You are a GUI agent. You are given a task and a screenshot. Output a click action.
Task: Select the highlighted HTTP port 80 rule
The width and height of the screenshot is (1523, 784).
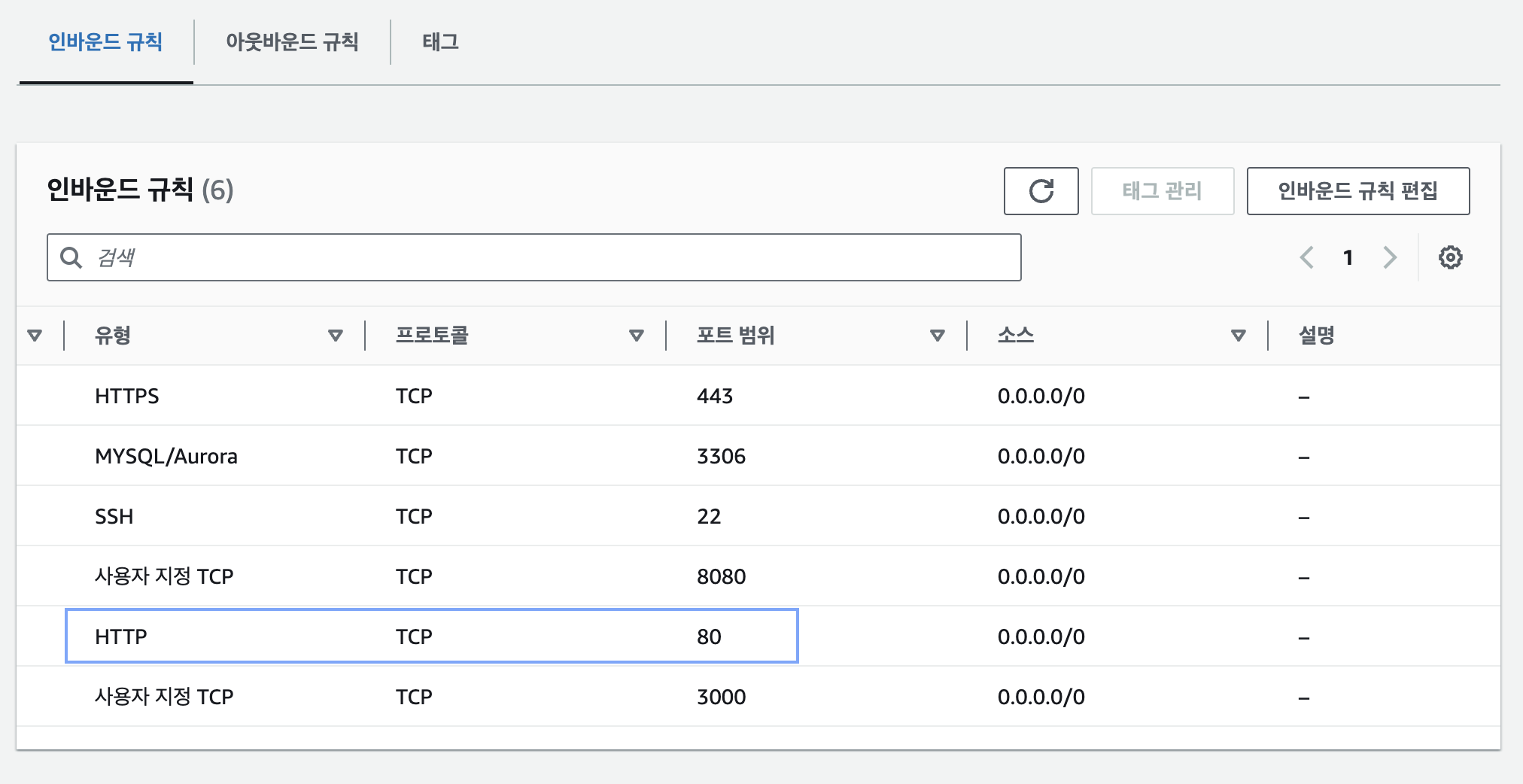tap(431, 636)
